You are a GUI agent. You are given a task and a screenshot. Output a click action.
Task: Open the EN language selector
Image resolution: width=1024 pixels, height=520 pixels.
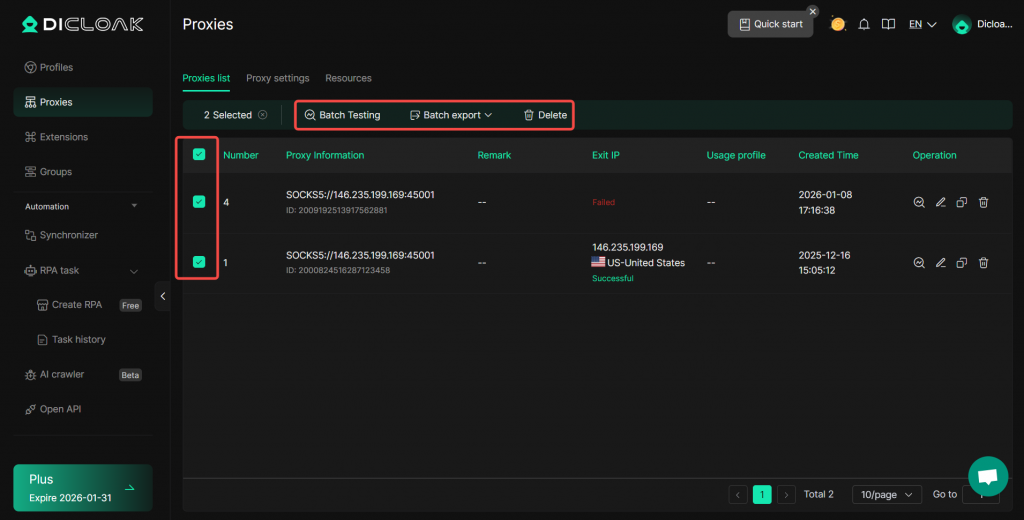tap(921, 24)
